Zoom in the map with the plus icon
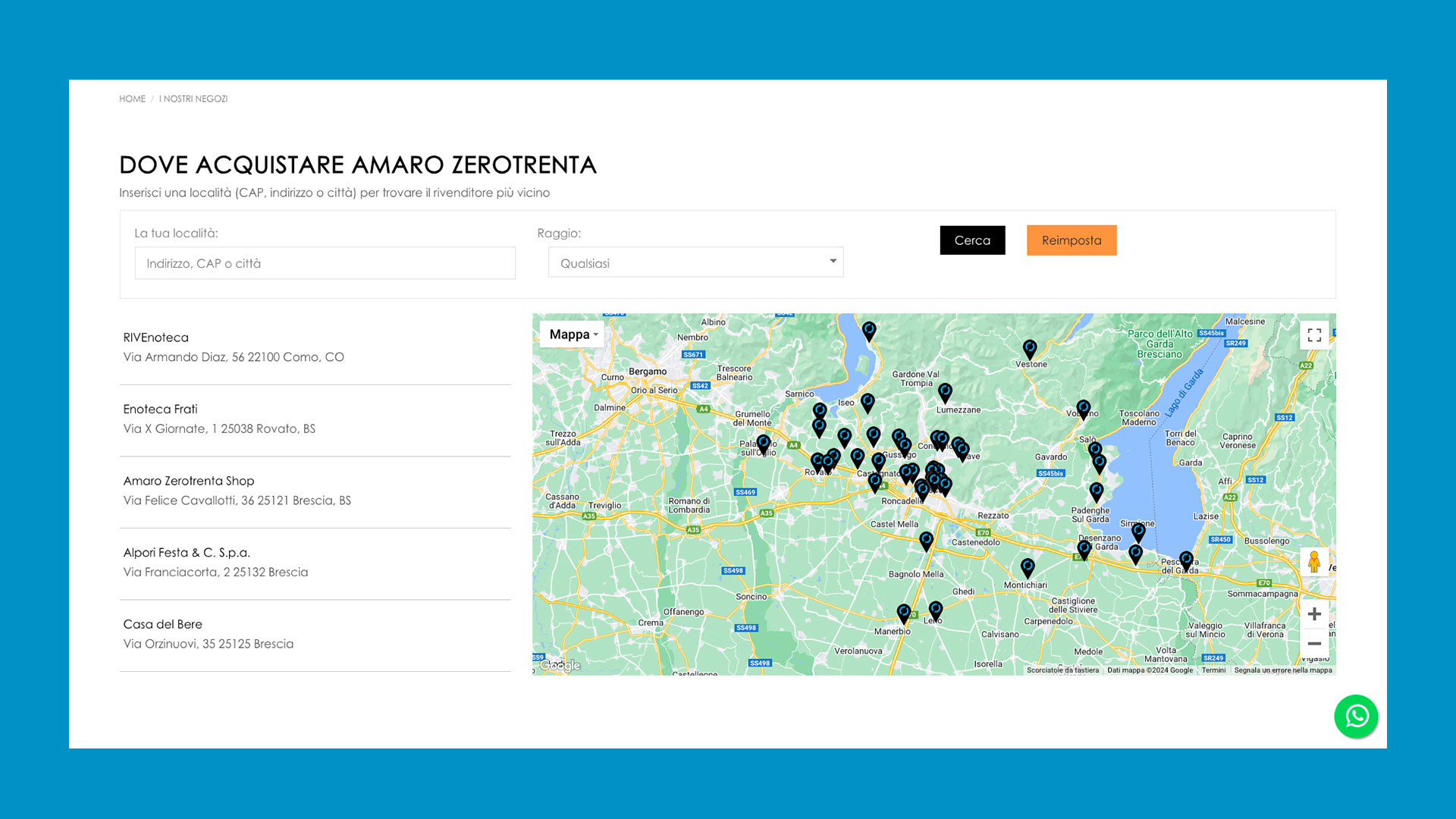Viewport: 1456px width, 819px height. [1314, 614]
